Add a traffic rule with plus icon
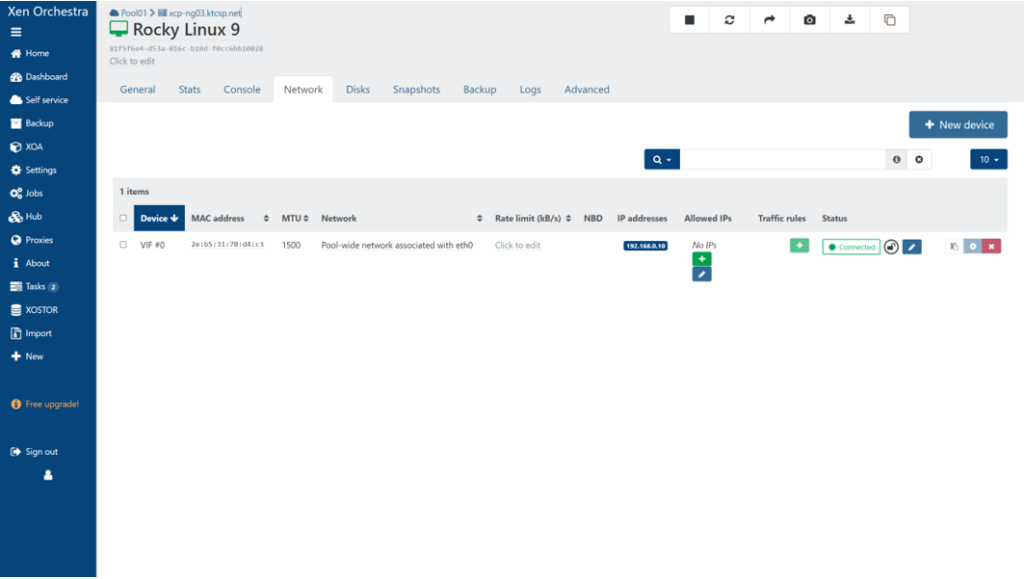Screen dimensions: 1024x579 click(x=799, y=245)
